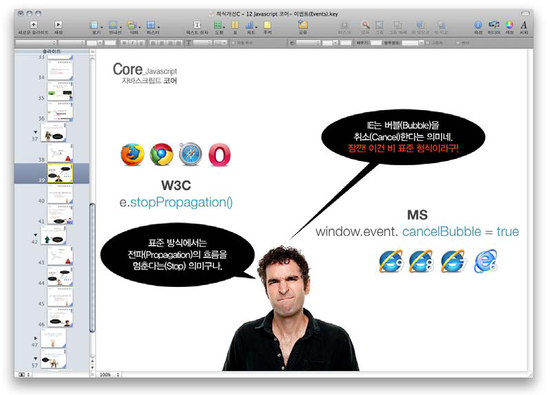Toggle the auto-shrink checkbox in format bar
The height and width of the screenshot is (395, 550).
234,43
